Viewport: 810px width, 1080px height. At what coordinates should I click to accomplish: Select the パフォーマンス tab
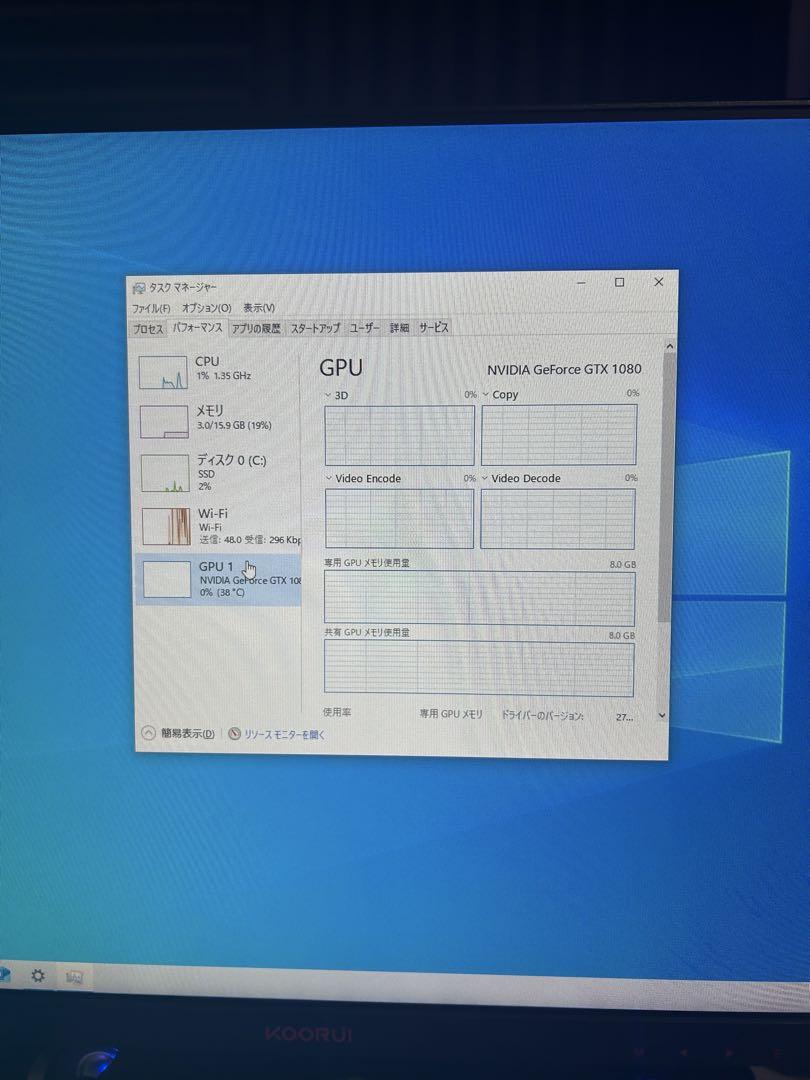pos(198,328)
